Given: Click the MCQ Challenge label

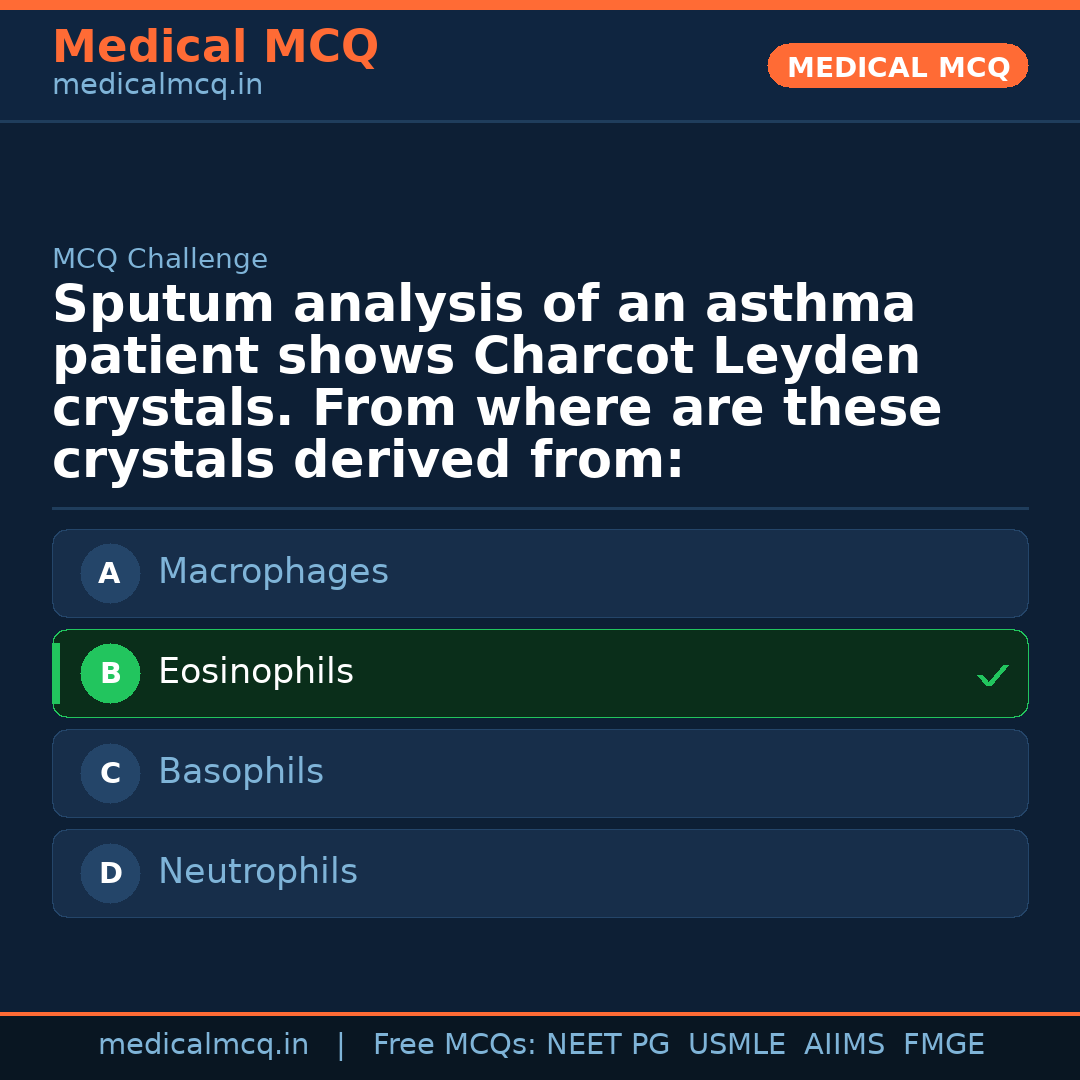Looking at the screenshot, I should coord(160,260).
